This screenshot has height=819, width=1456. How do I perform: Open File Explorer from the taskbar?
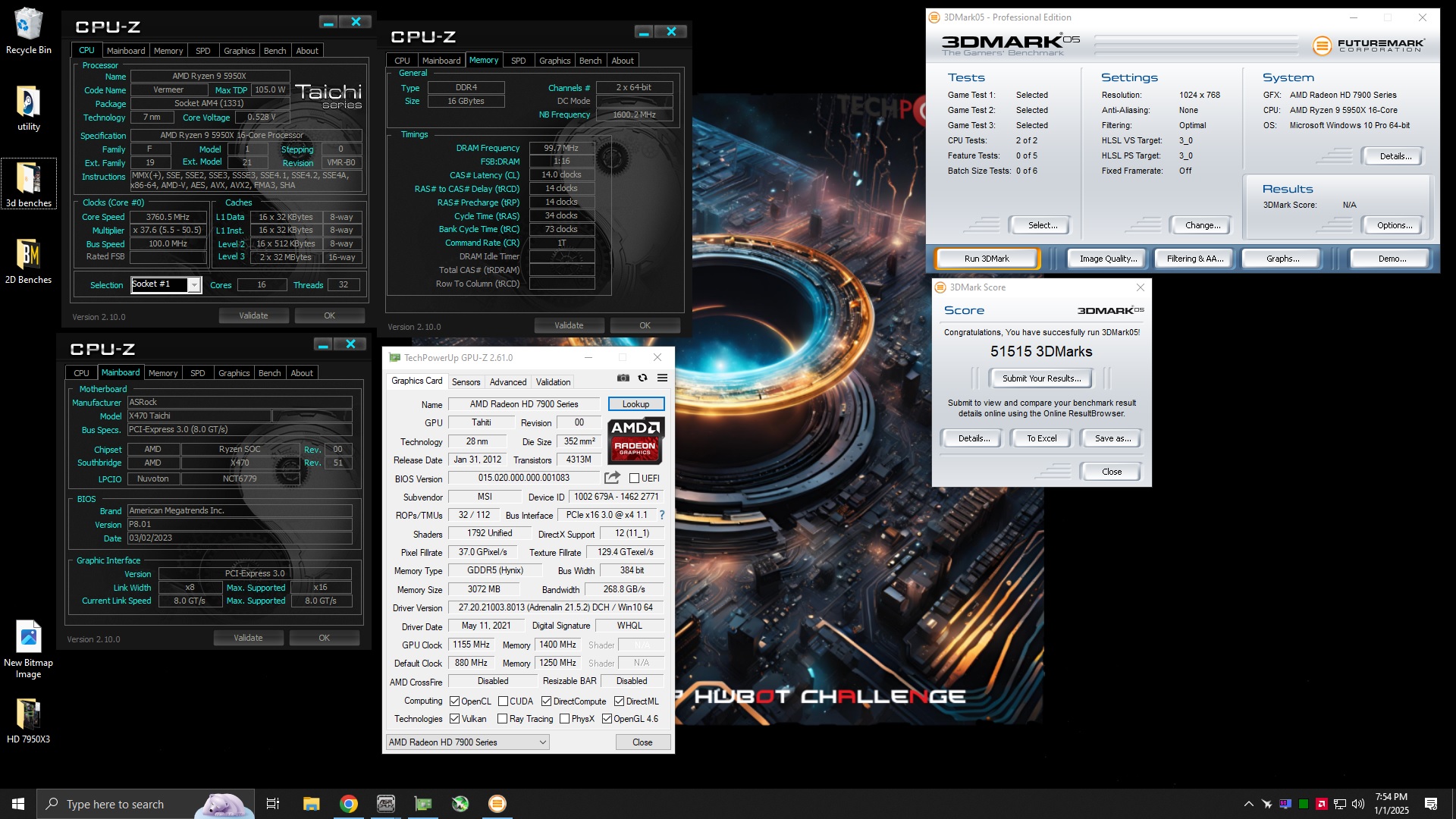pos(311,804)
